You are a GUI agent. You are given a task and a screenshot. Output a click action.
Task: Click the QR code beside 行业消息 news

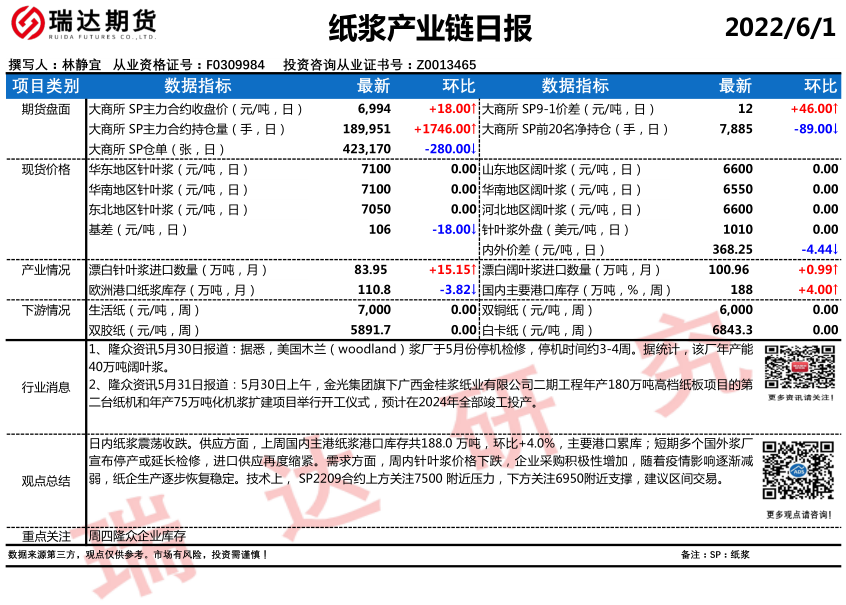point(796,366)
